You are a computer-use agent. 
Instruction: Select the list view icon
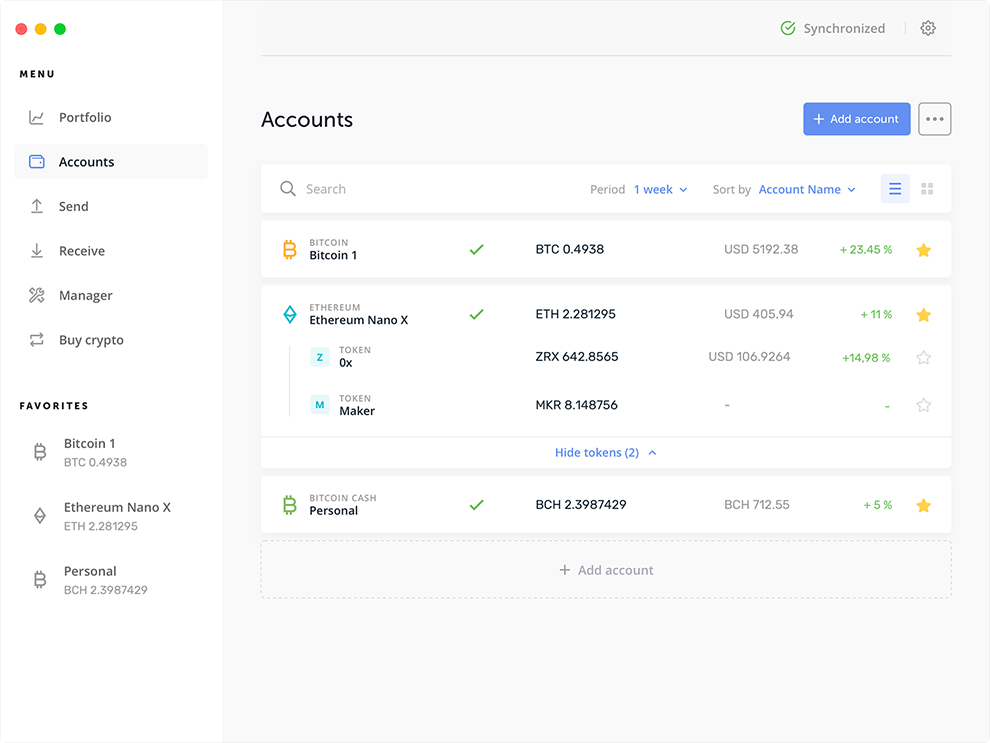[894, 188]
